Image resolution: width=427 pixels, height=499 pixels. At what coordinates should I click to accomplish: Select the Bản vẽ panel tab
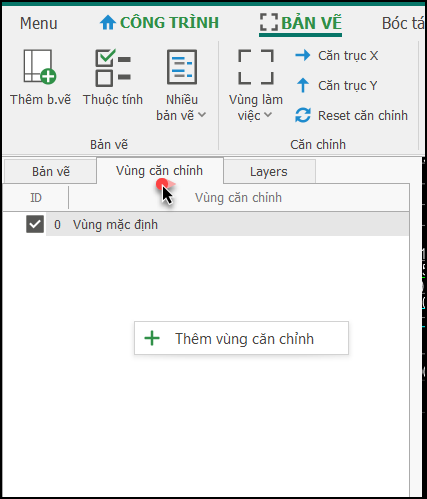pyautogui.click(x=51, y=172)
